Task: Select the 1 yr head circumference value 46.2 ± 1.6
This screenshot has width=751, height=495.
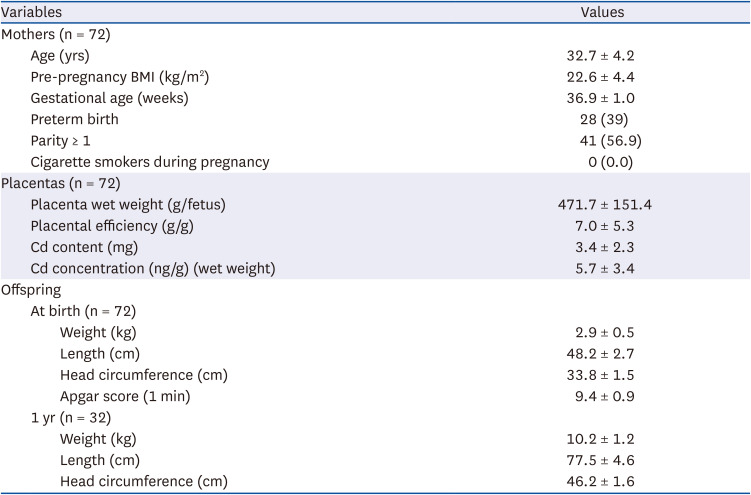Action: (x=601, y=481)
